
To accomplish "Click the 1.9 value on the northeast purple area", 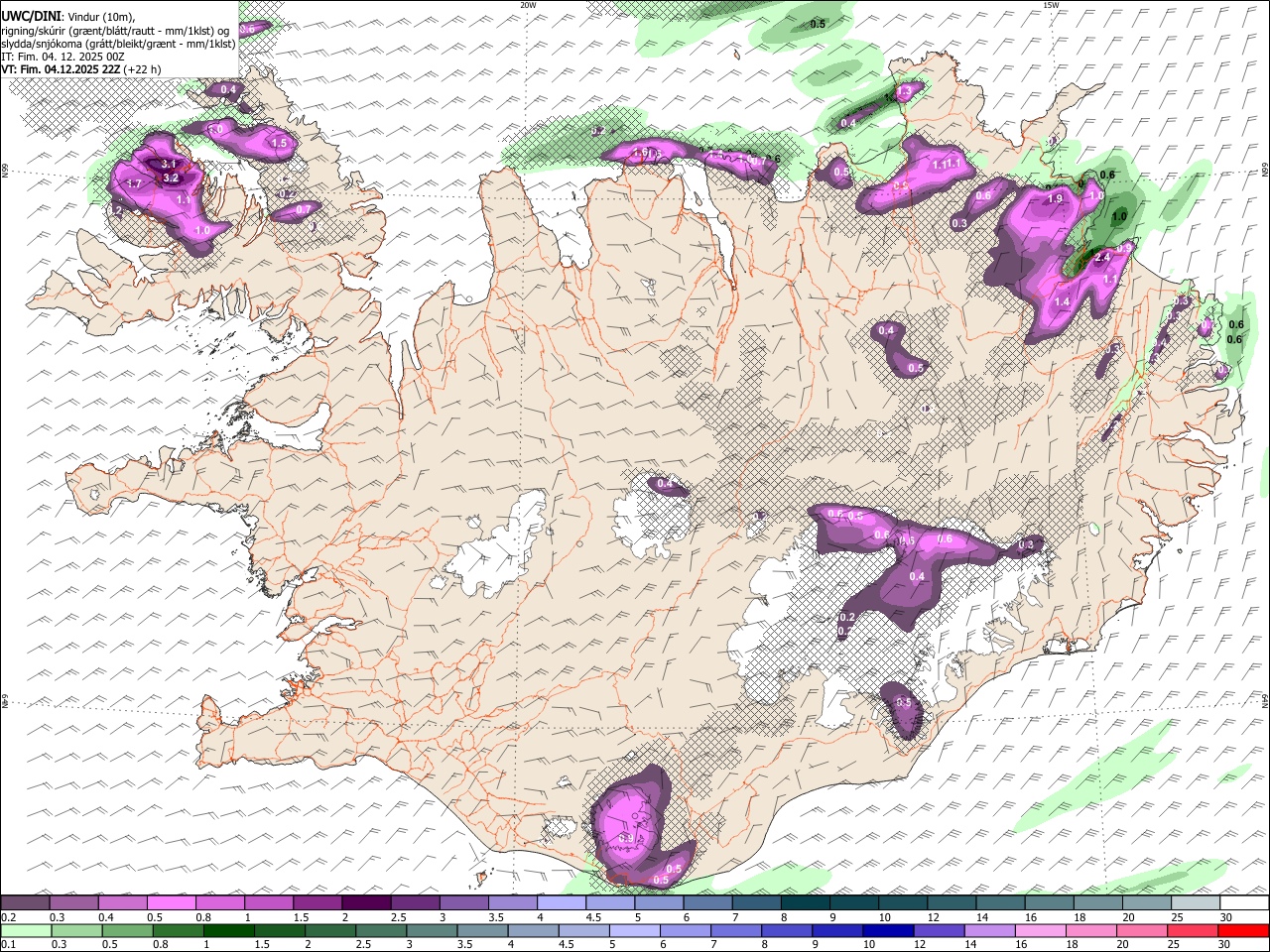I will pyautogui.click(x=1055, y=199).
